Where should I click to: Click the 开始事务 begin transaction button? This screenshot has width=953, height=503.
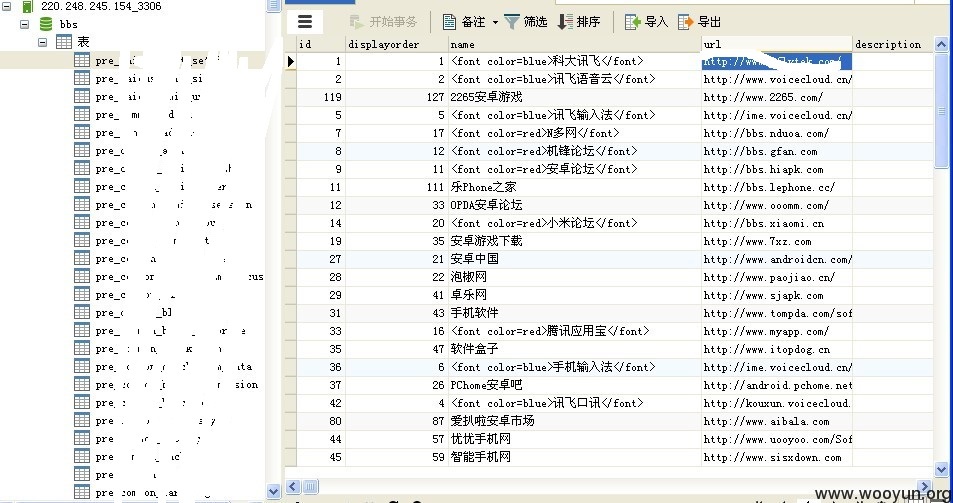(384, 22)
